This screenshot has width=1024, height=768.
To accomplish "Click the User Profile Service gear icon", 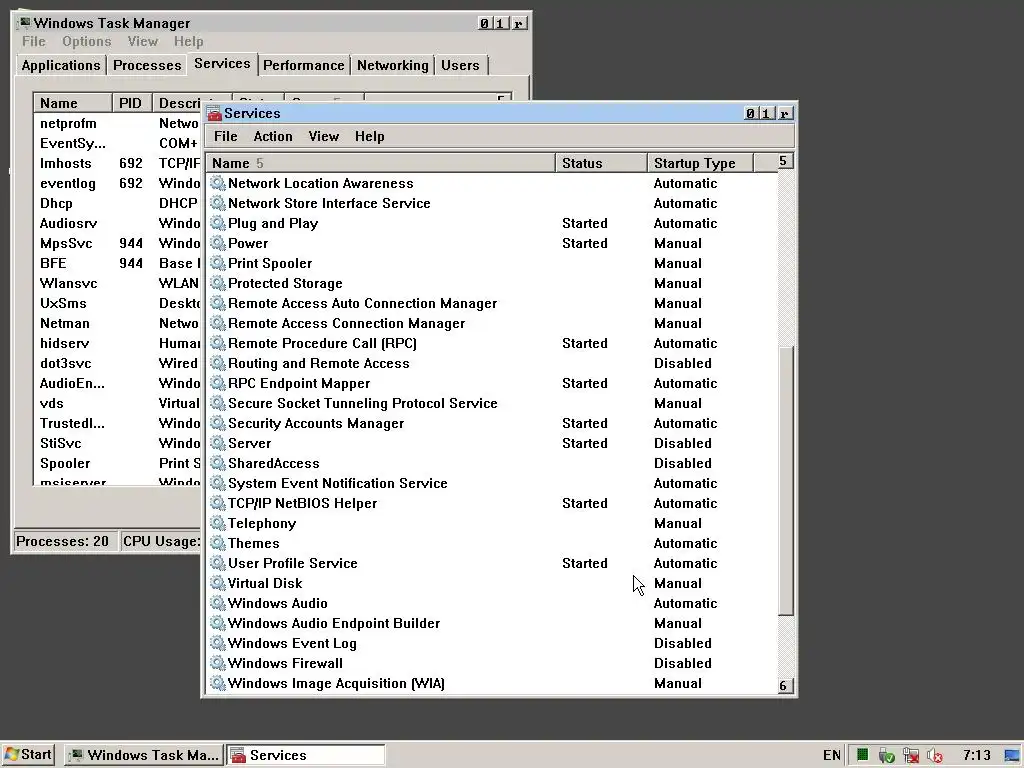I will 217,563.
